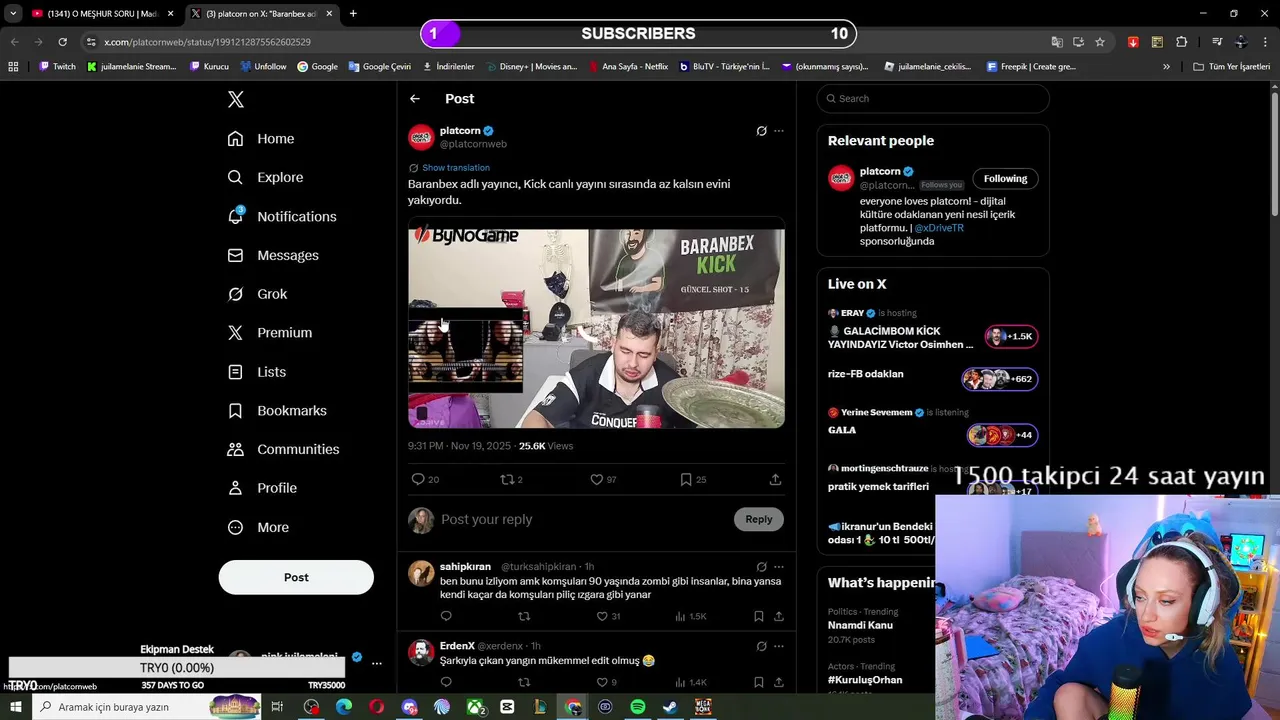The height and width of the screenshot is (720, 1280).
Task: Open the Tüm Yer İşaretleri folder
Action: pos(1232,66)
